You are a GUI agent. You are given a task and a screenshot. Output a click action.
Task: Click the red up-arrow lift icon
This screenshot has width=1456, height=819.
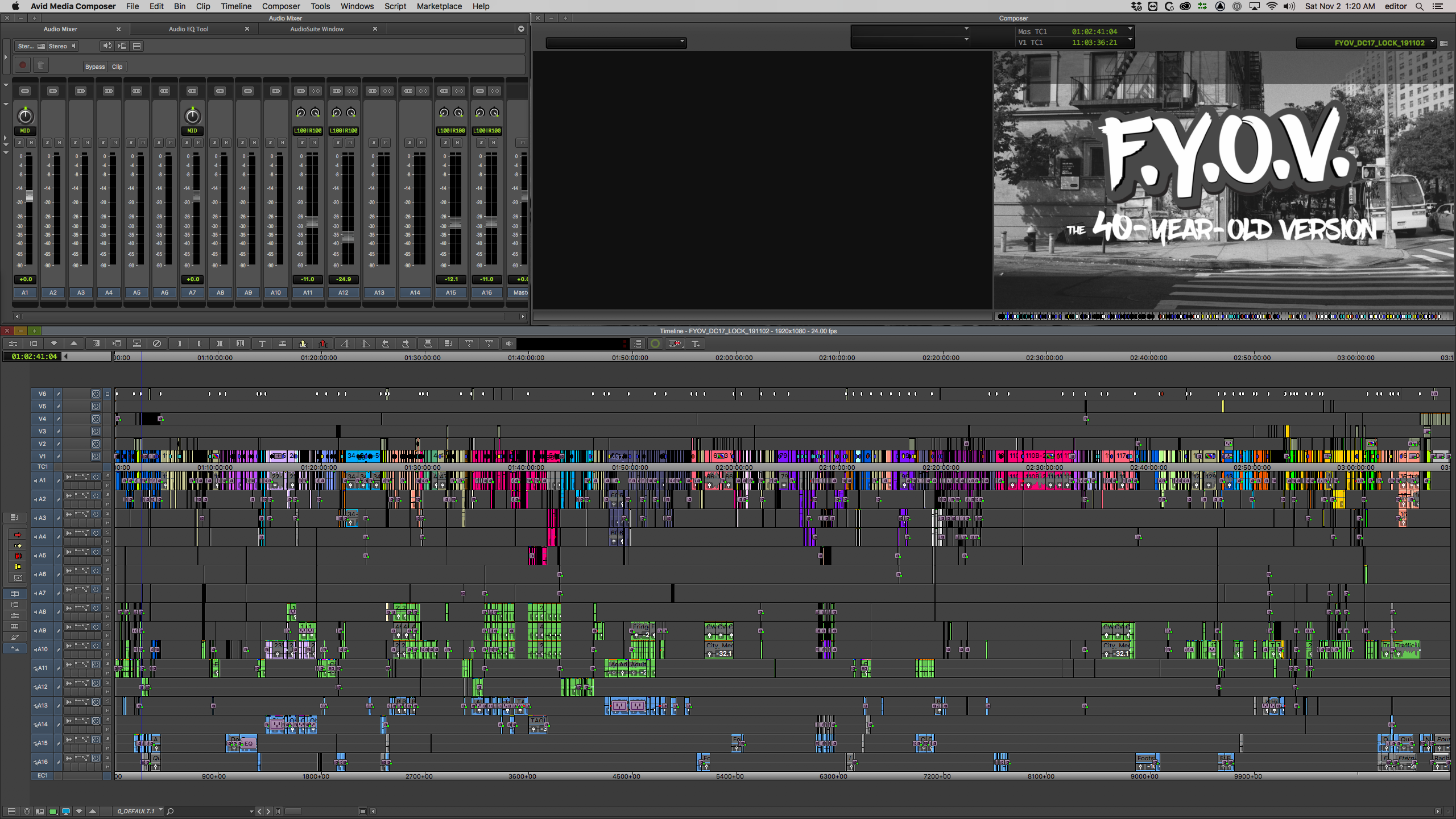pos(323,344)
